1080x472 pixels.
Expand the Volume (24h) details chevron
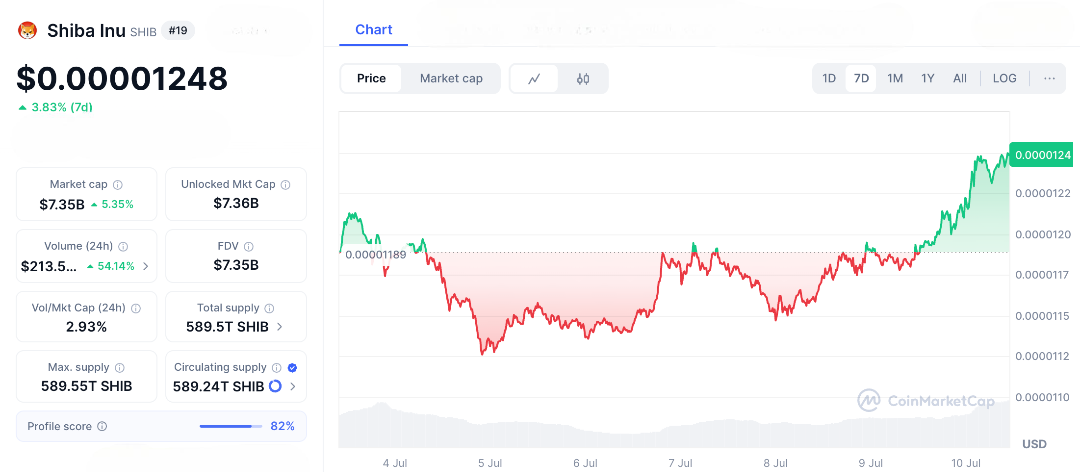pyautogui.click(x=146, y=266)
